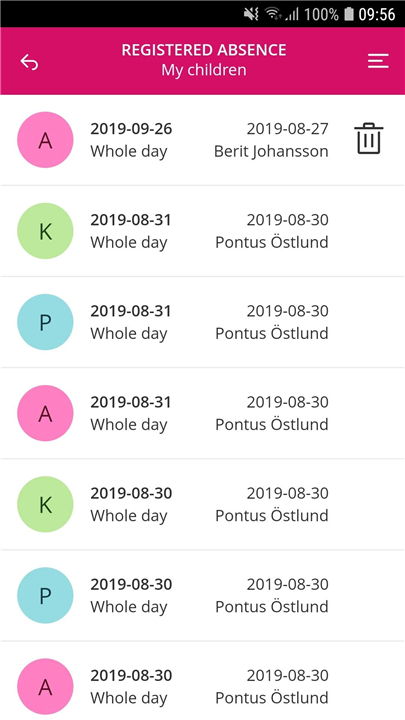Screen dimensions: 405x720
Task: Tap the battery icon in status bar
Action: [349, 14]
